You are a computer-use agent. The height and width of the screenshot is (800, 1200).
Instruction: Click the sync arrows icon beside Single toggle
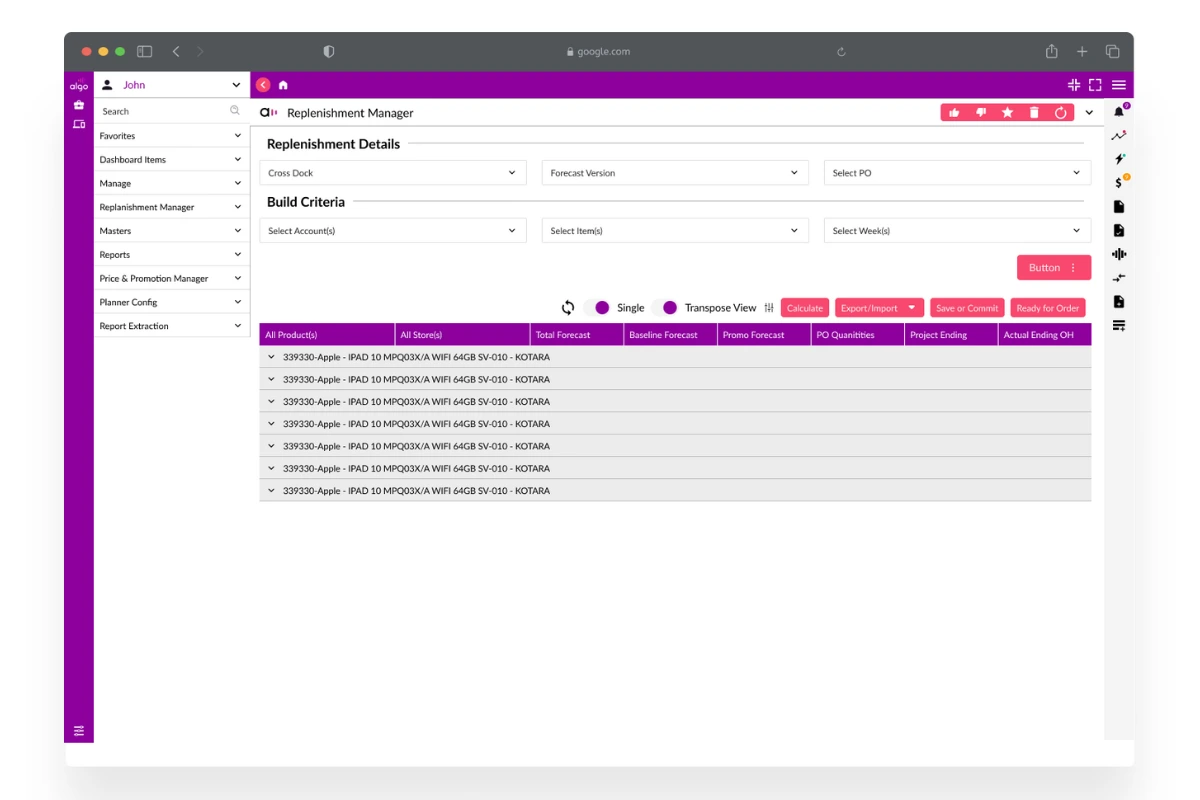(x=568, y=308)
